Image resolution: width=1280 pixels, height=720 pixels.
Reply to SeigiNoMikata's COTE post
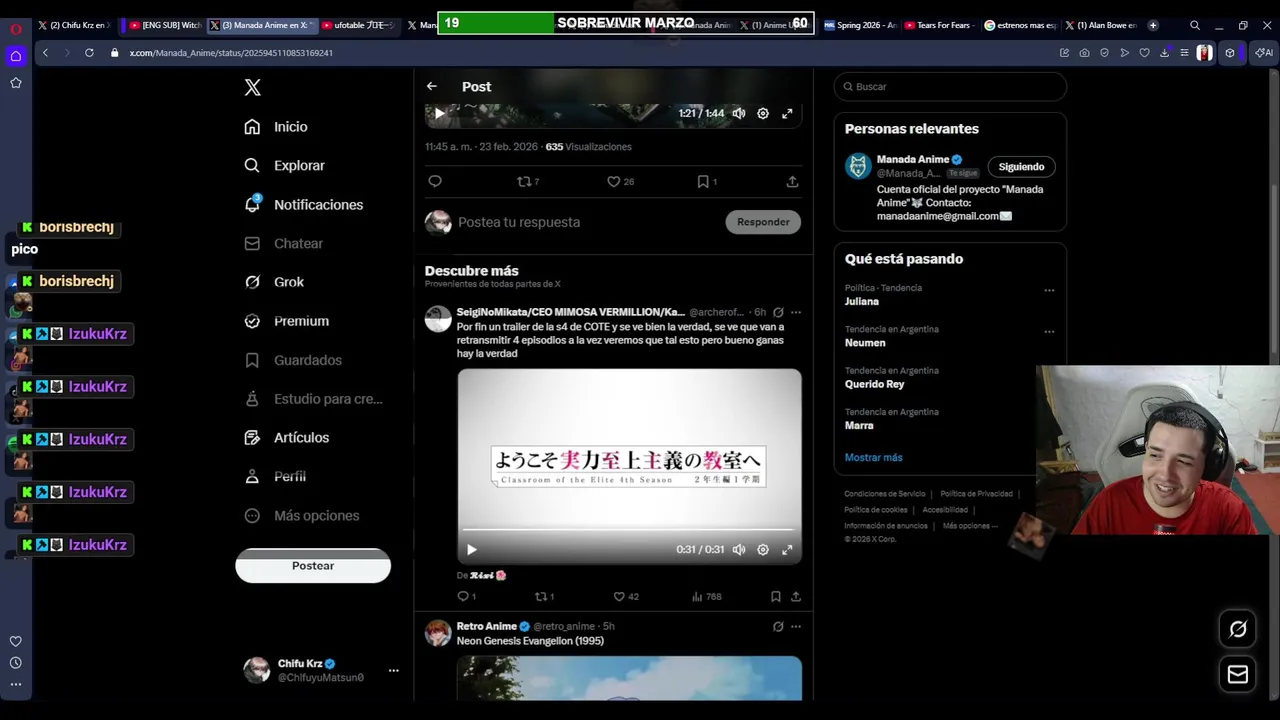(x=466, y=596)
